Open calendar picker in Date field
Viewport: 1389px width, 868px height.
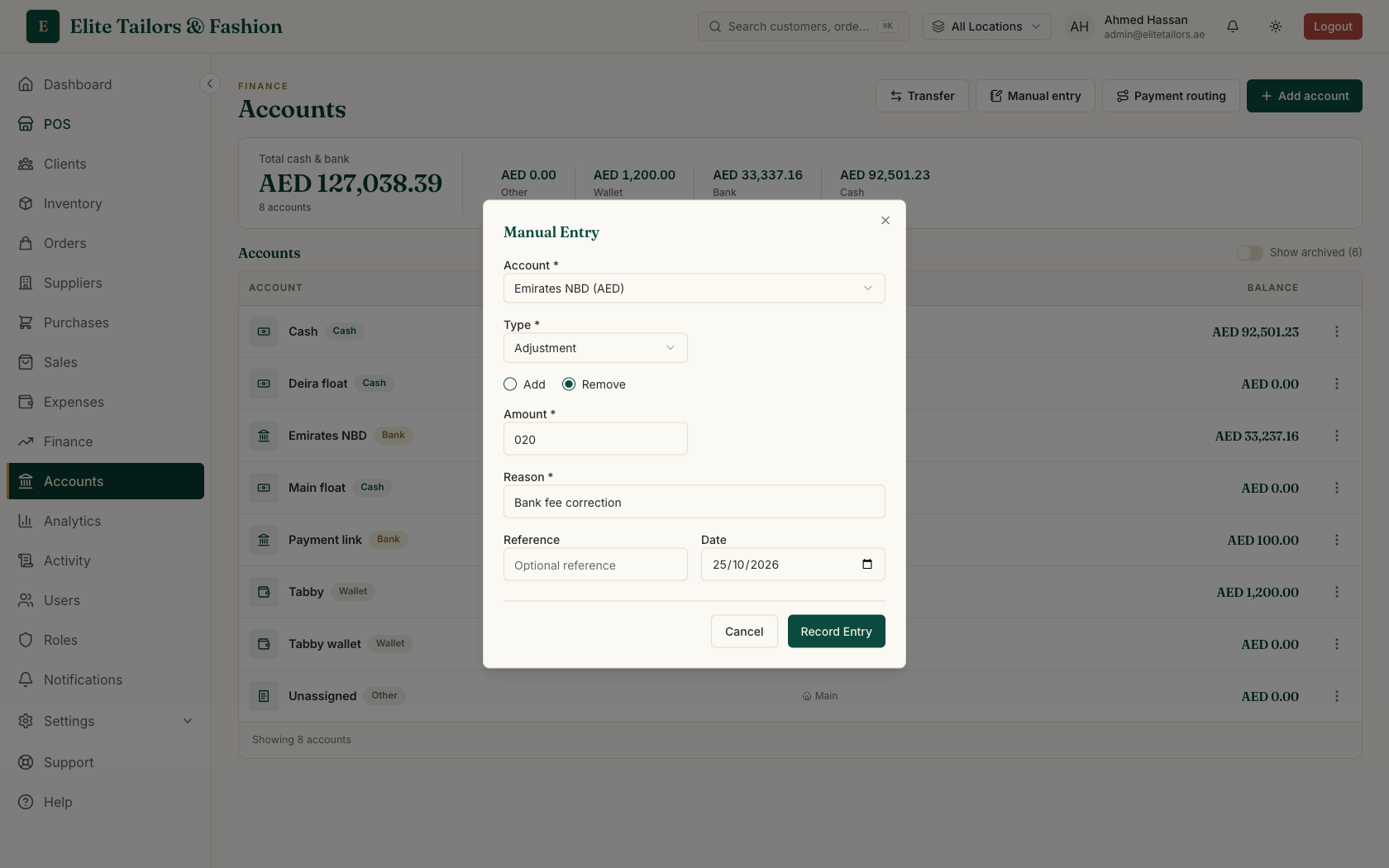tap(867, 565)
